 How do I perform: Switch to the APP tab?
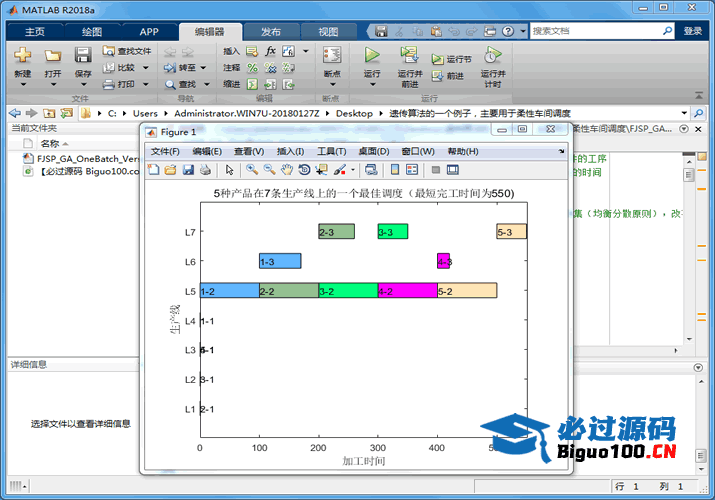pos(149,31)
